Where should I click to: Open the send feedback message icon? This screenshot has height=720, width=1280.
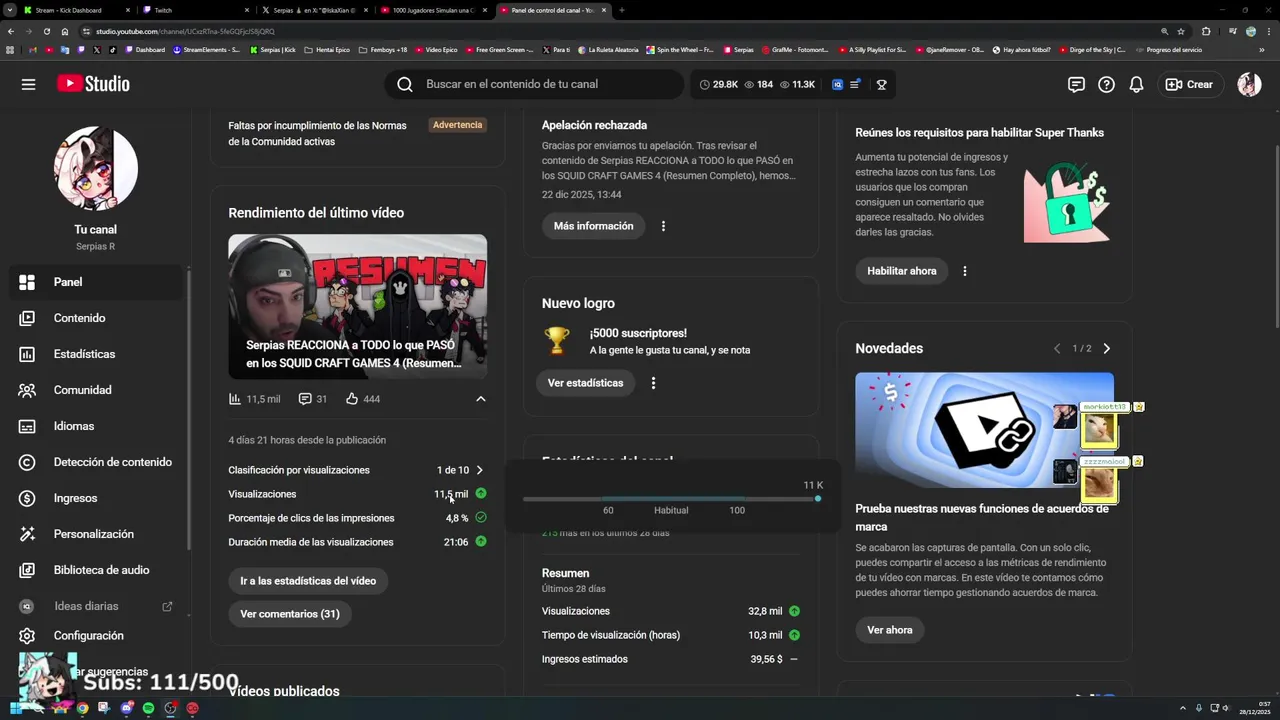click(1076, 85)
